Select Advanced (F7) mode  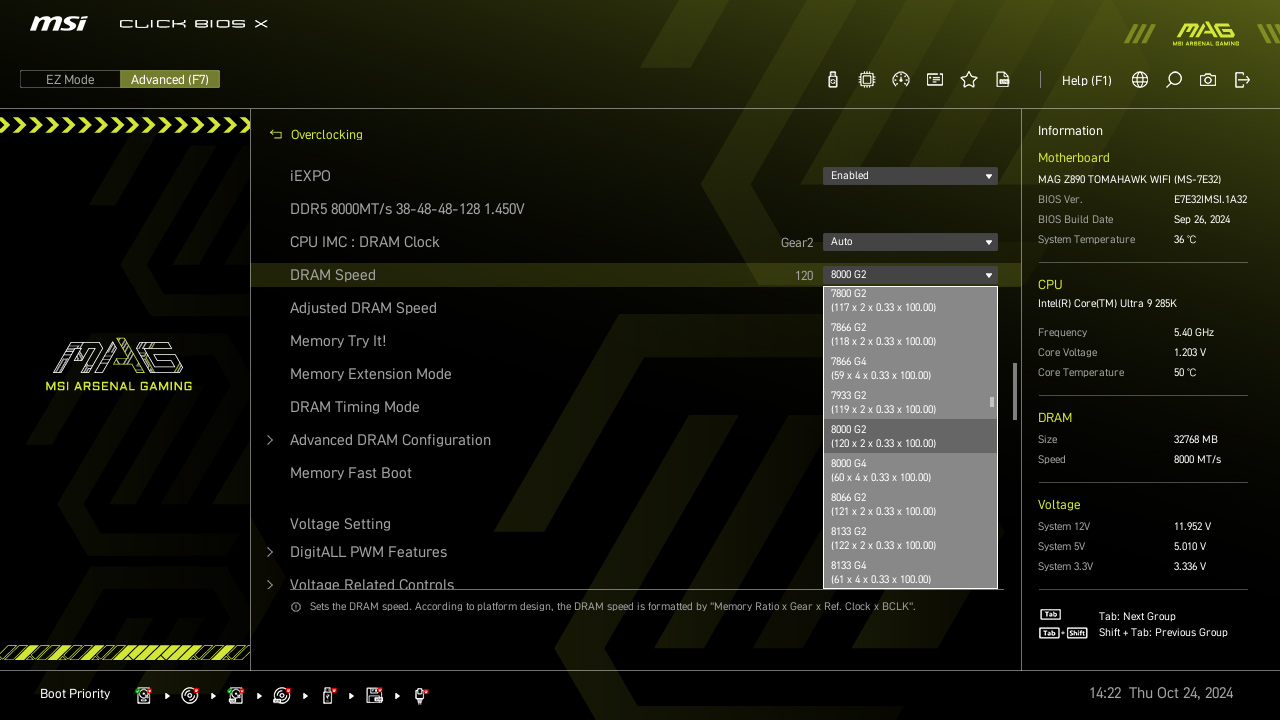170,80
